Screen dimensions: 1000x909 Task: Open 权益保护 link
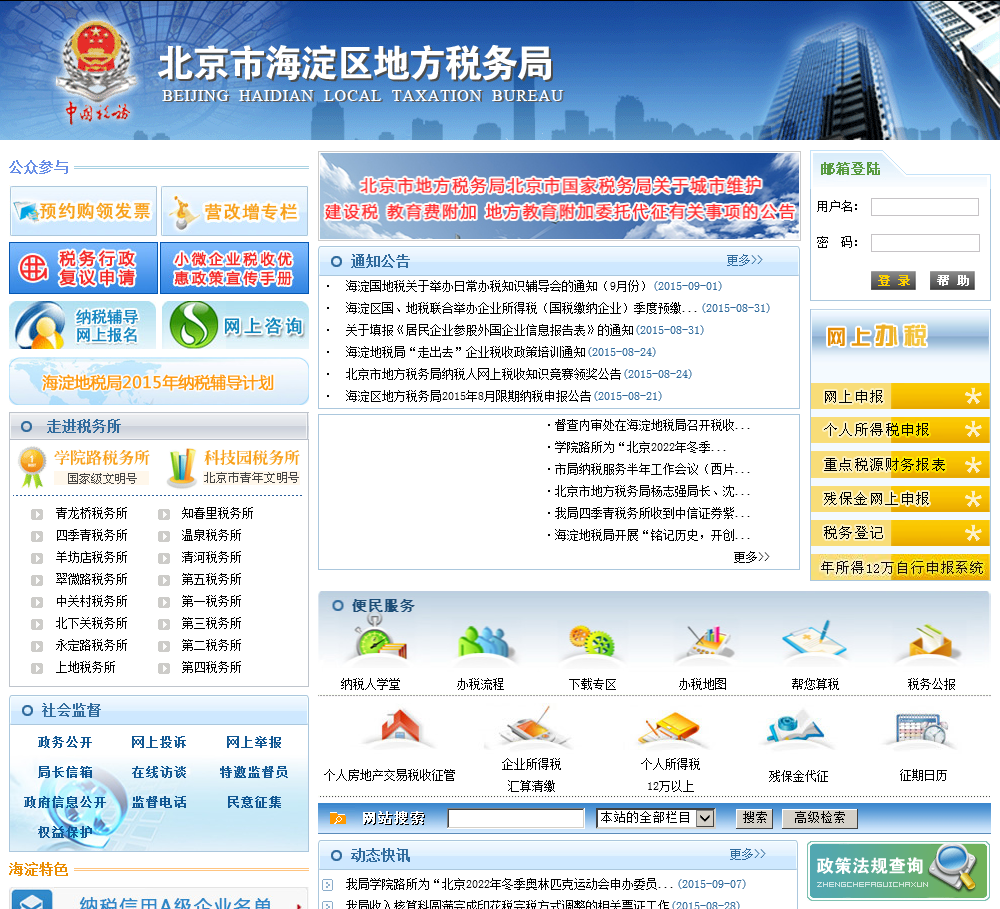(65, 832)
